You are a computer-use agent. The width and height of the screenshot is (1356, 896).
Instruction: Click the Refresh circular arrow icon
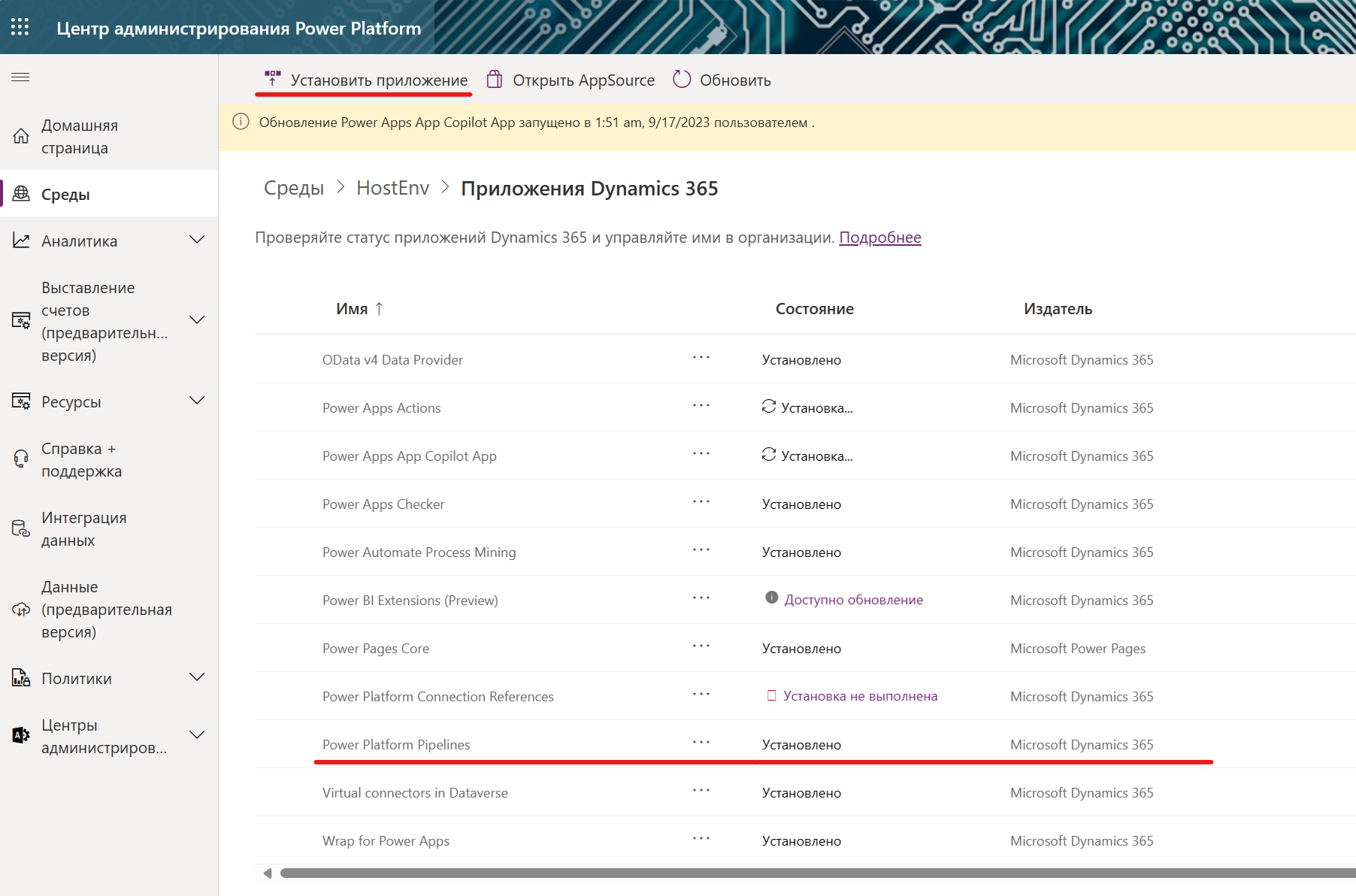click(x=681, y=80)
